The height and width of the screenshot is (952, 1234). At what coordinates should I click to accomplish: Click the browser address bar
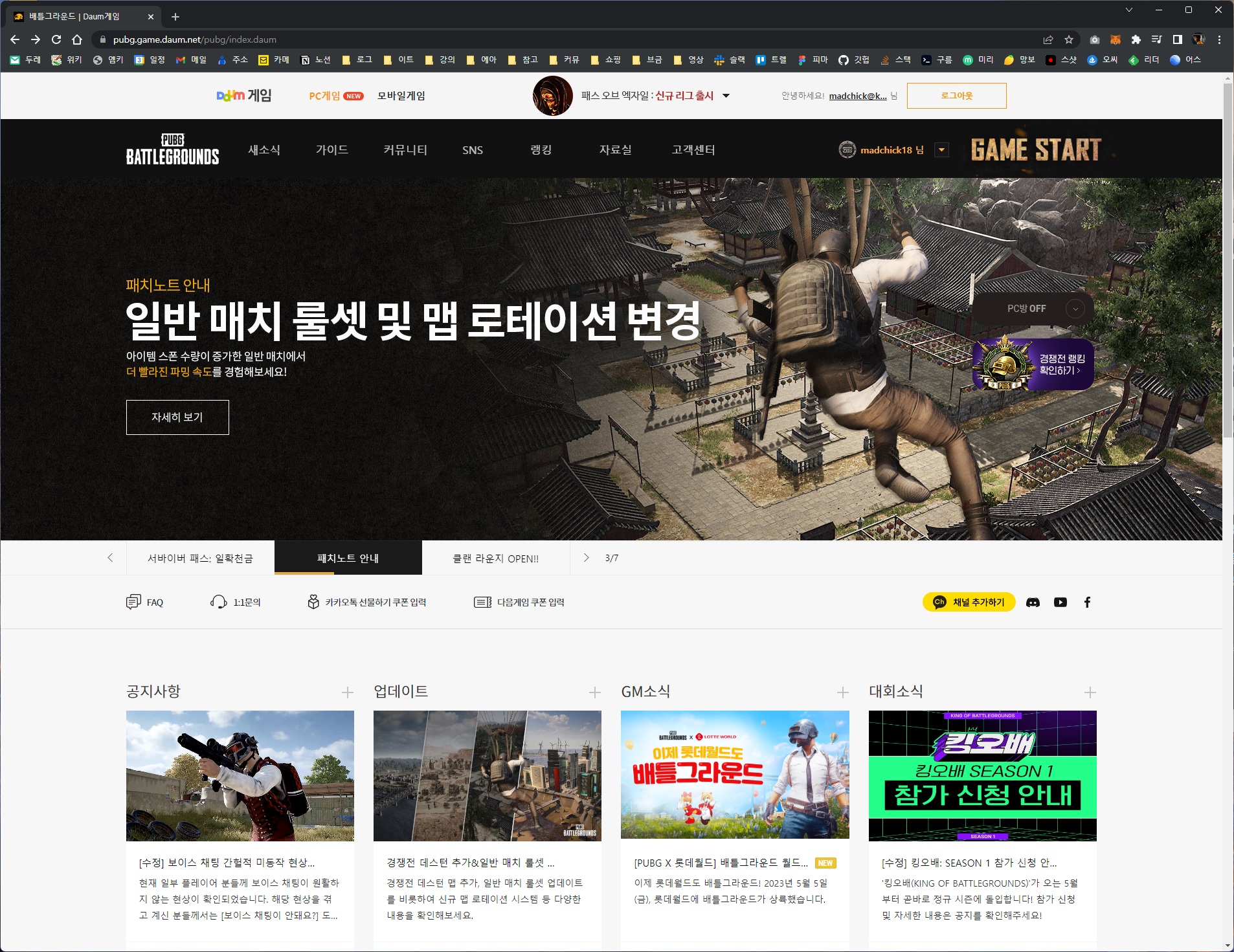(x=570, y=39)
